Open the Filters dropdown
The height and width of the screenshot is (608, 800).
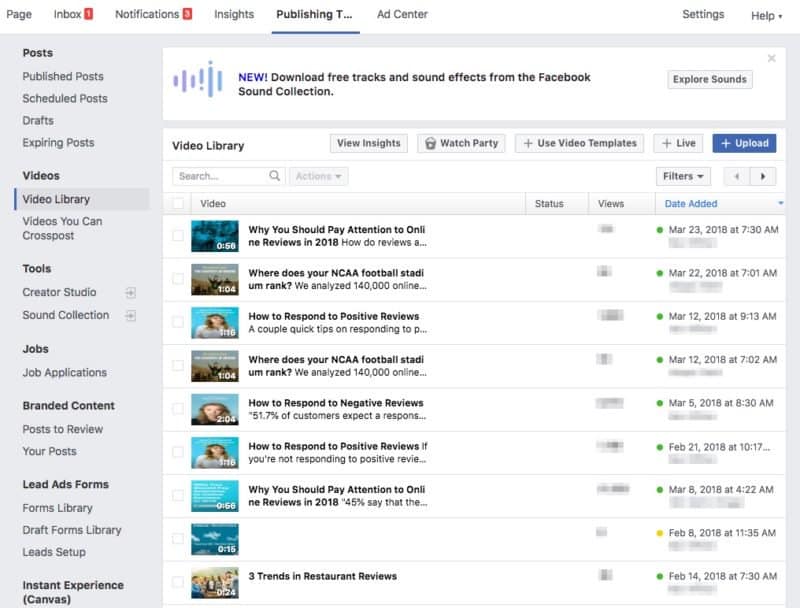pos(683,176)
